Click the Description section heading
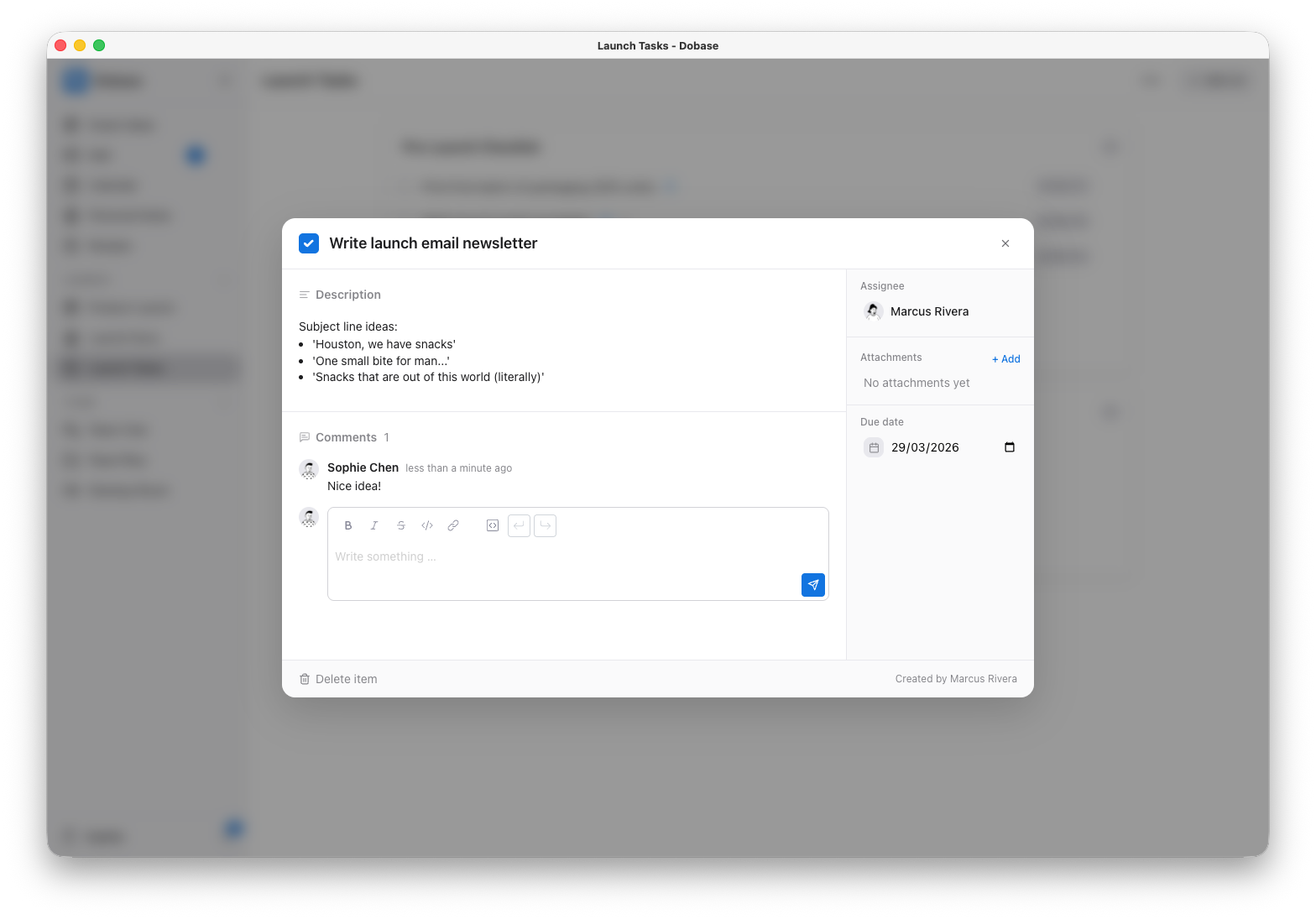The width and height of the screenshot is (1316, 919). point(348,295)
